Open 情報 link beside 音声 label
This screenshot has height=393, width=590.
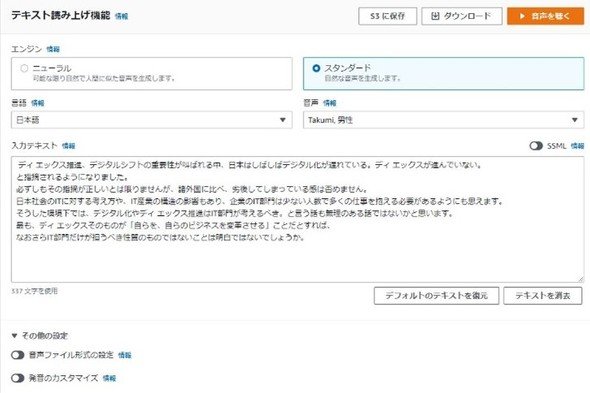pyautogui.click(x=330, y=103)
